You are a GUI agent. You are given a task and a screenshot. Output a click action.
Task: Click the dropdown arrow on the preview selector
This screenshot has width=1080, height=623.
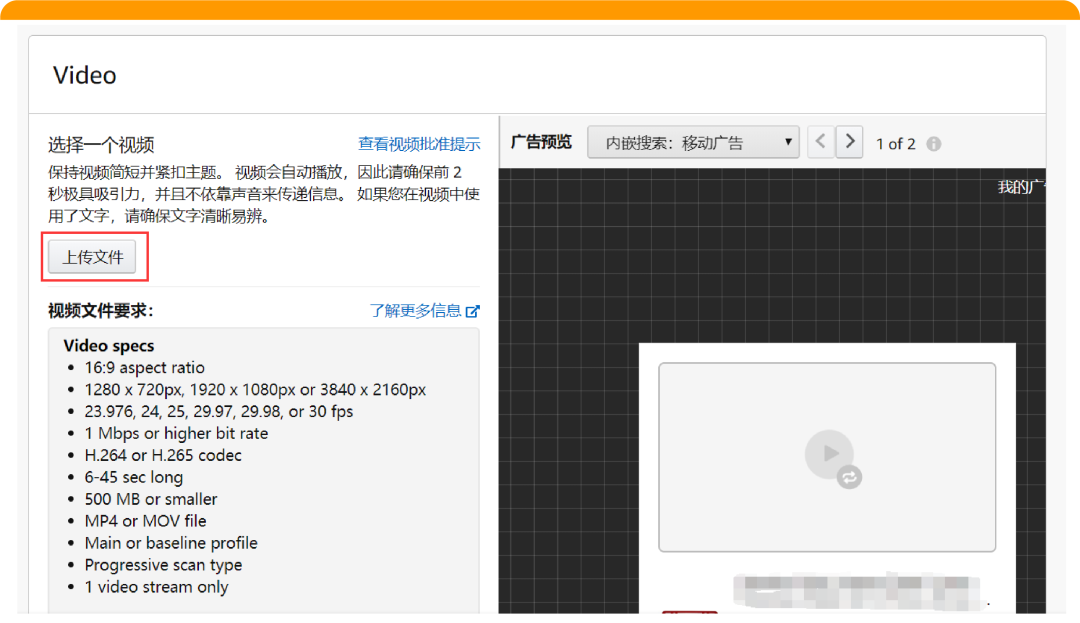click(787, 141)
